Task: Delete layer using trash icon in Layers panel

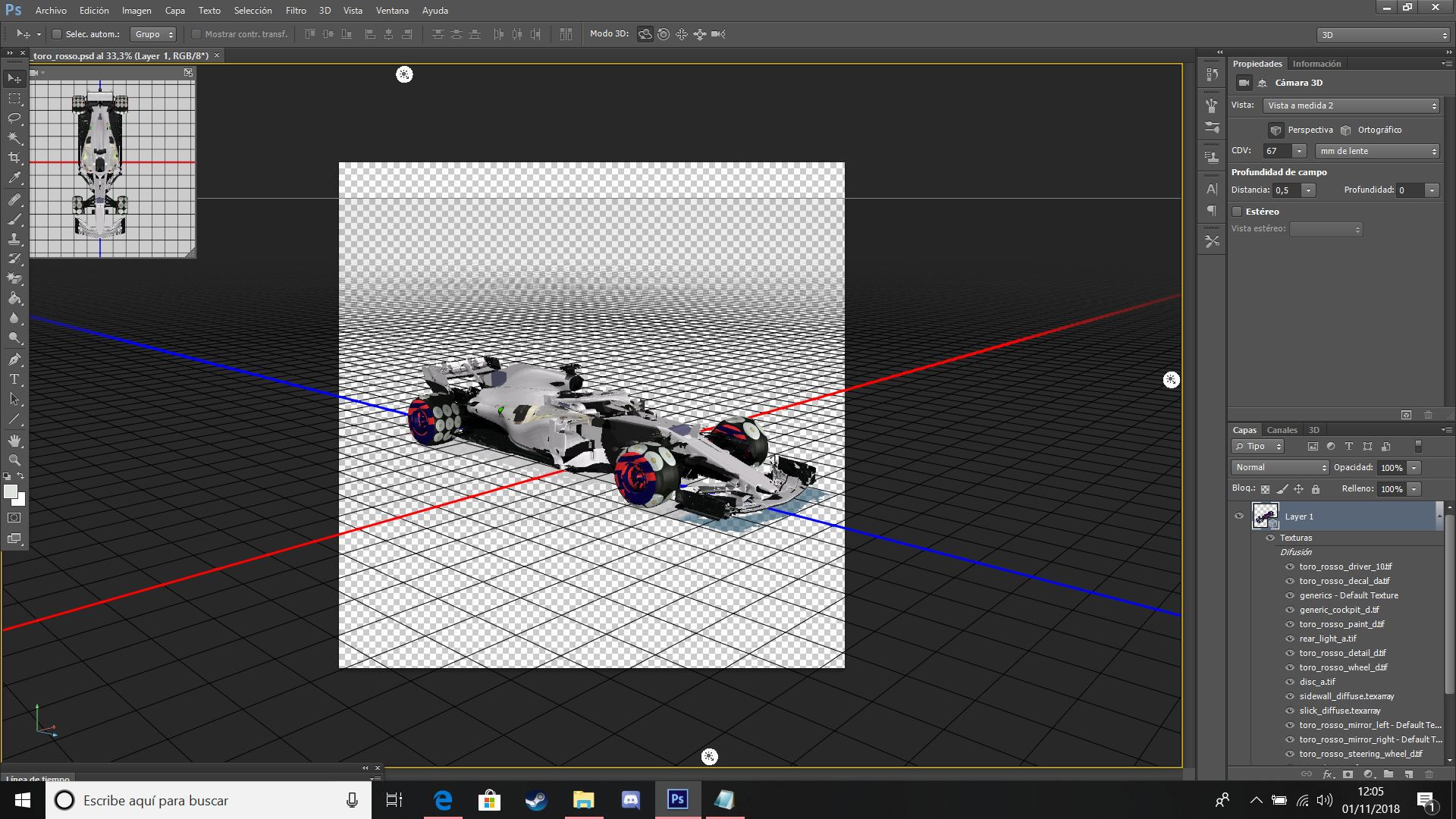Action: [x=1429, y=774]
